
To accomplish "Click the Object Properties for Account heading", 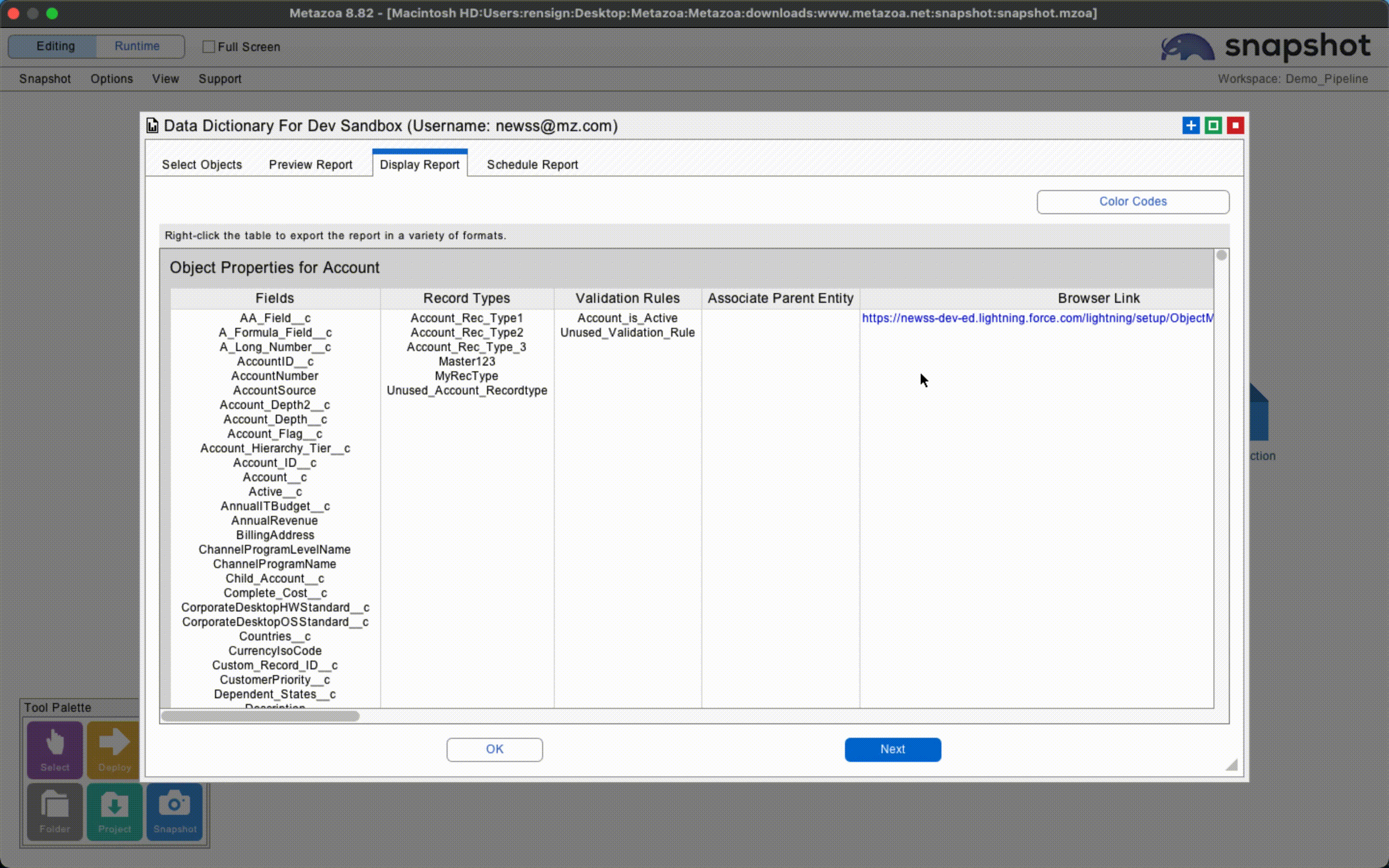I will click(274, 268).
